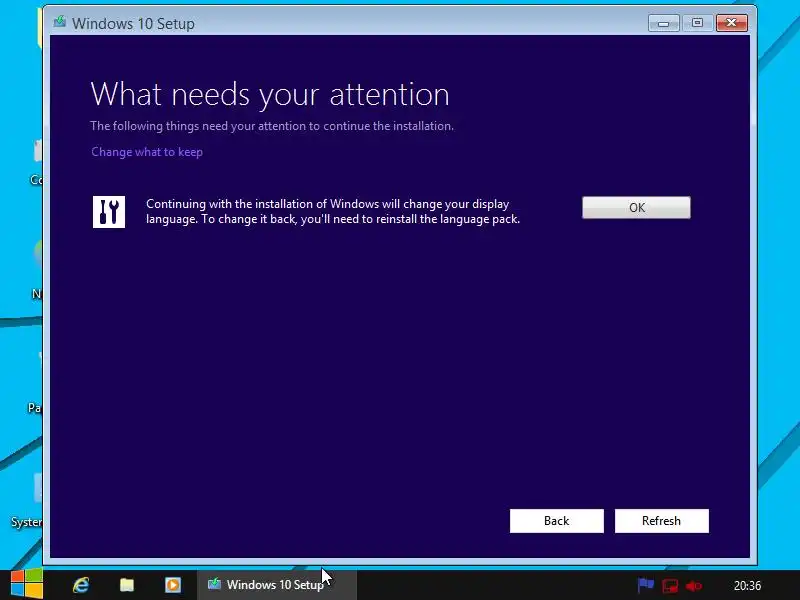The height and width of the screenshot is (600, 800).
Task: Click the Windows 10 Setup title bar icon
Action: click(60, 22)
